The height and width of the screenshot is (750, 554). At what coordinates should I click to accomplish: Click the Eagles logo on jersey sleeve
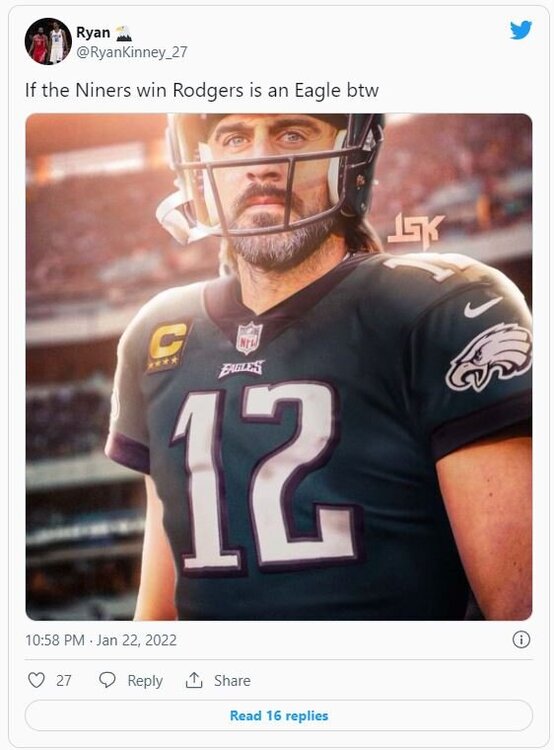(488, 356)
